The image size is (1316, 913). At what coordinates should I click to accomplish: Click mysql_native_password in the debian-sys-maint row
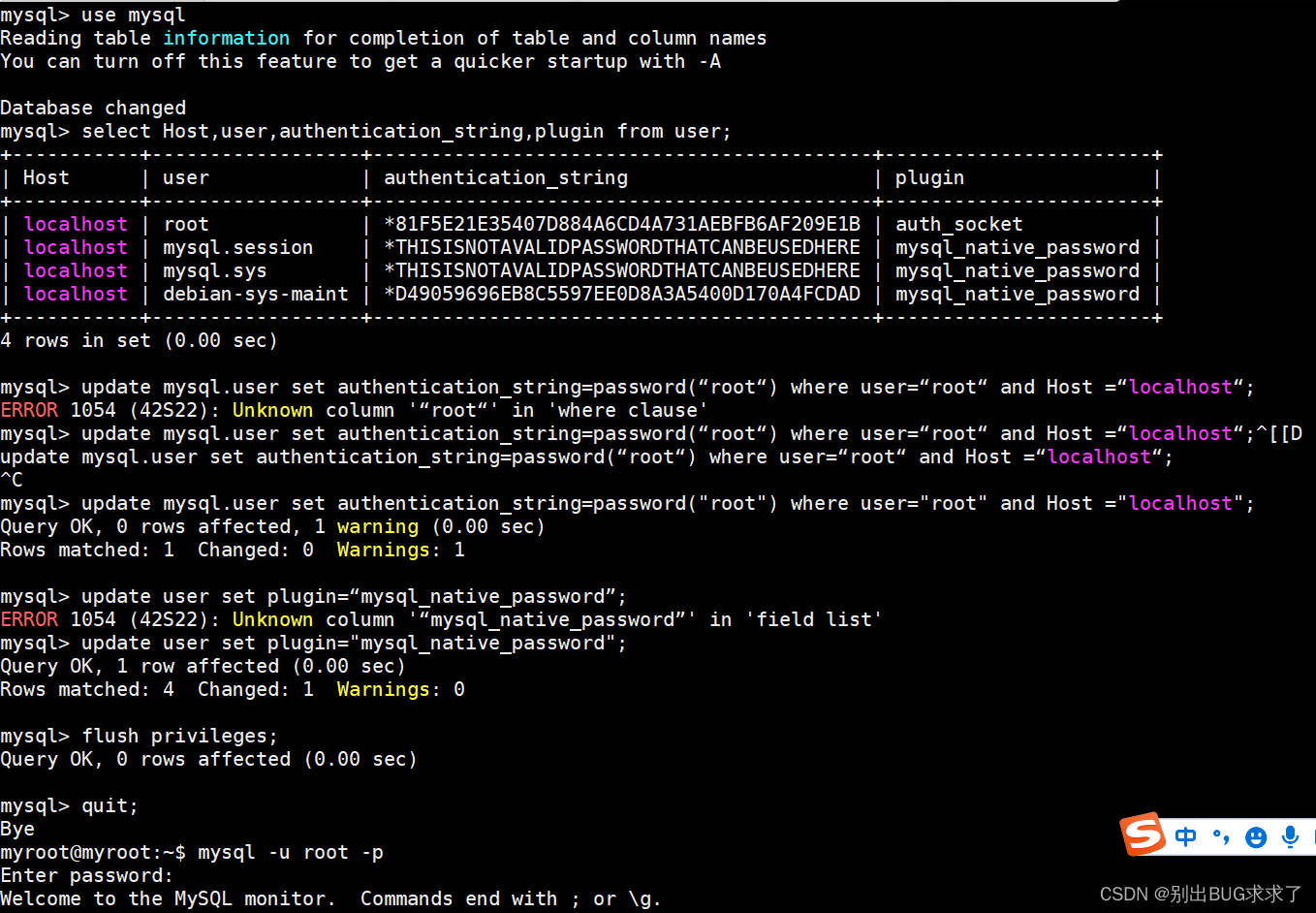click(x=1018, y=294)
